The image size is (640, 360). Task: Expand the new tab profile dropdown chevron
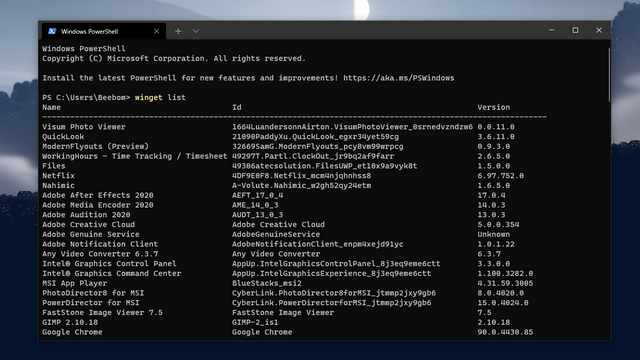(x=196, y=31)
